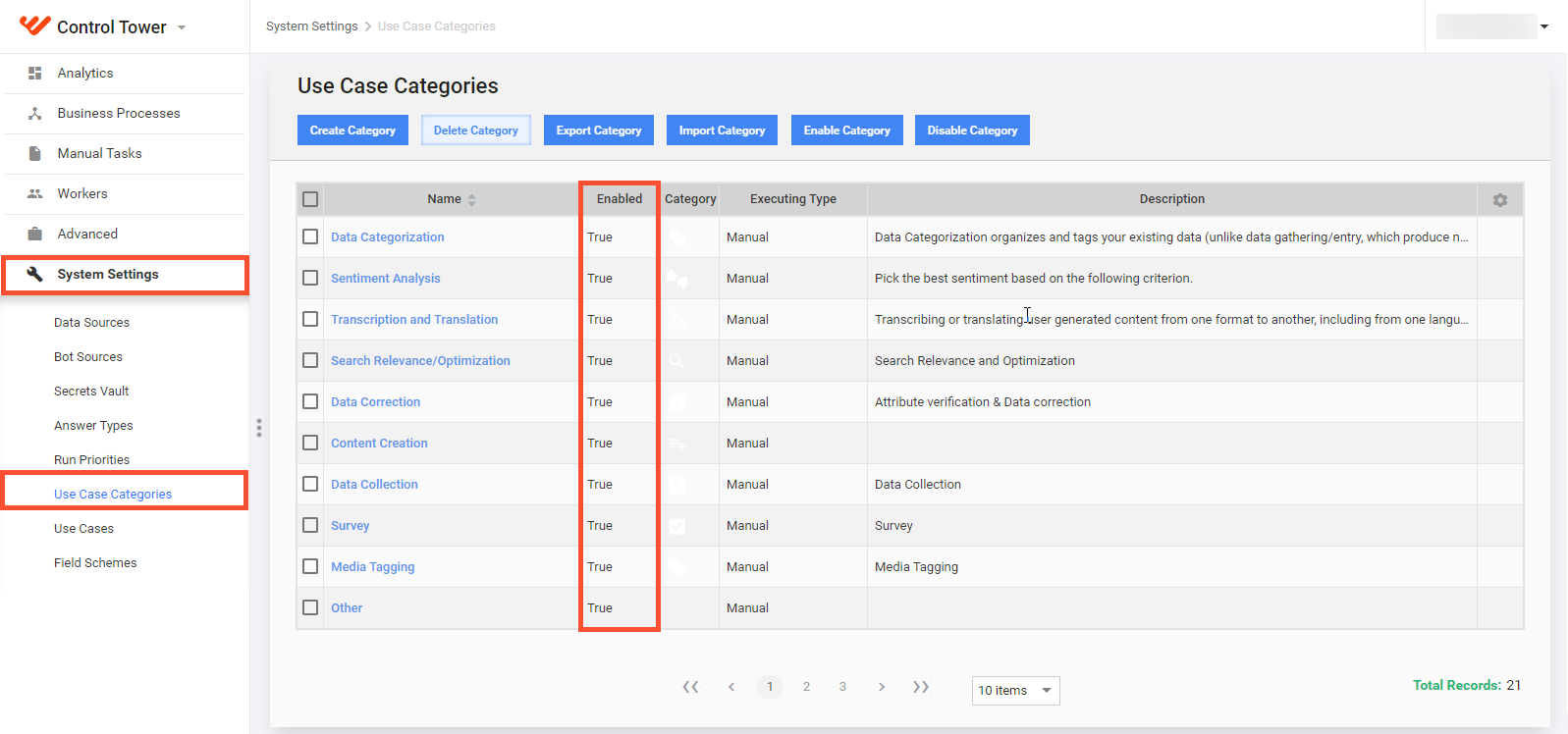Click the Enable Category button
The width and height of the screenshot is (1568, 734).
pos(846,131)
